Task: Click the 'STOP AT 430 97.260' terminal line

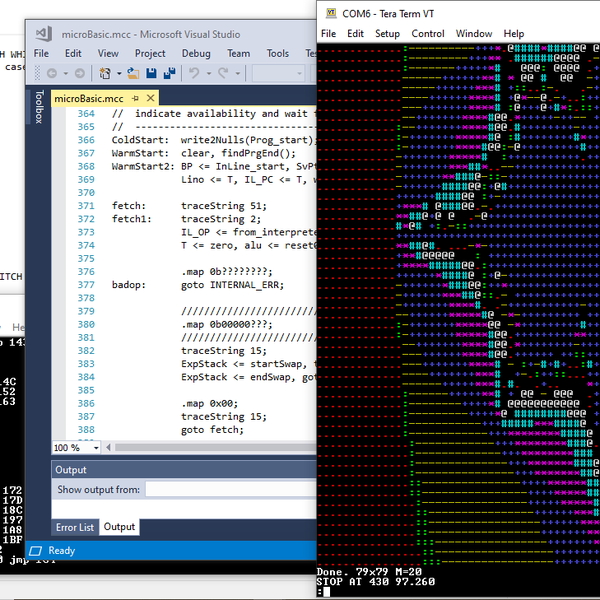Action: (375, 582)
